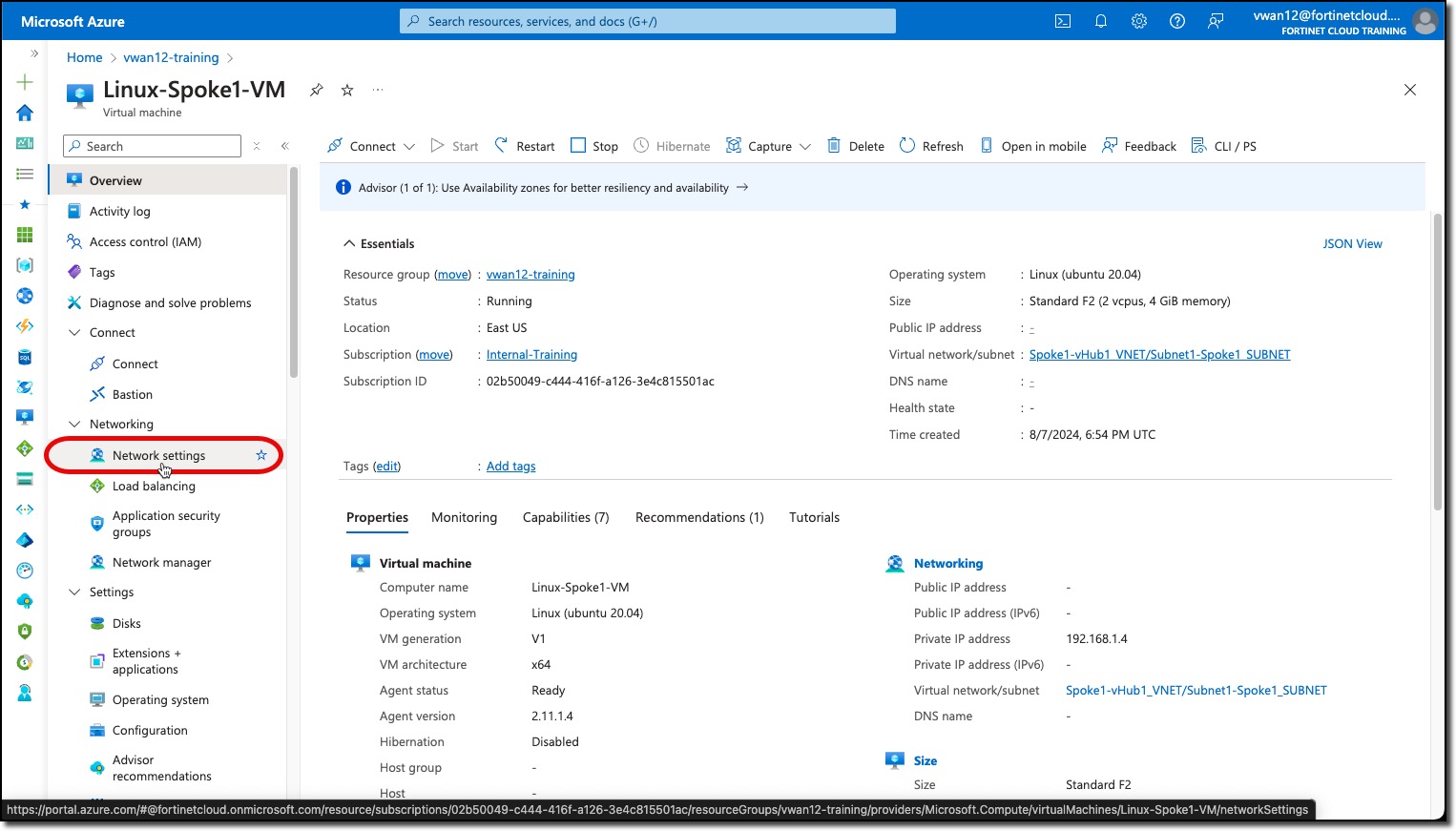This screenshot has height=831, width=1456.
Task: Switch to the Tutorials tab
Action: click(814, 517)
